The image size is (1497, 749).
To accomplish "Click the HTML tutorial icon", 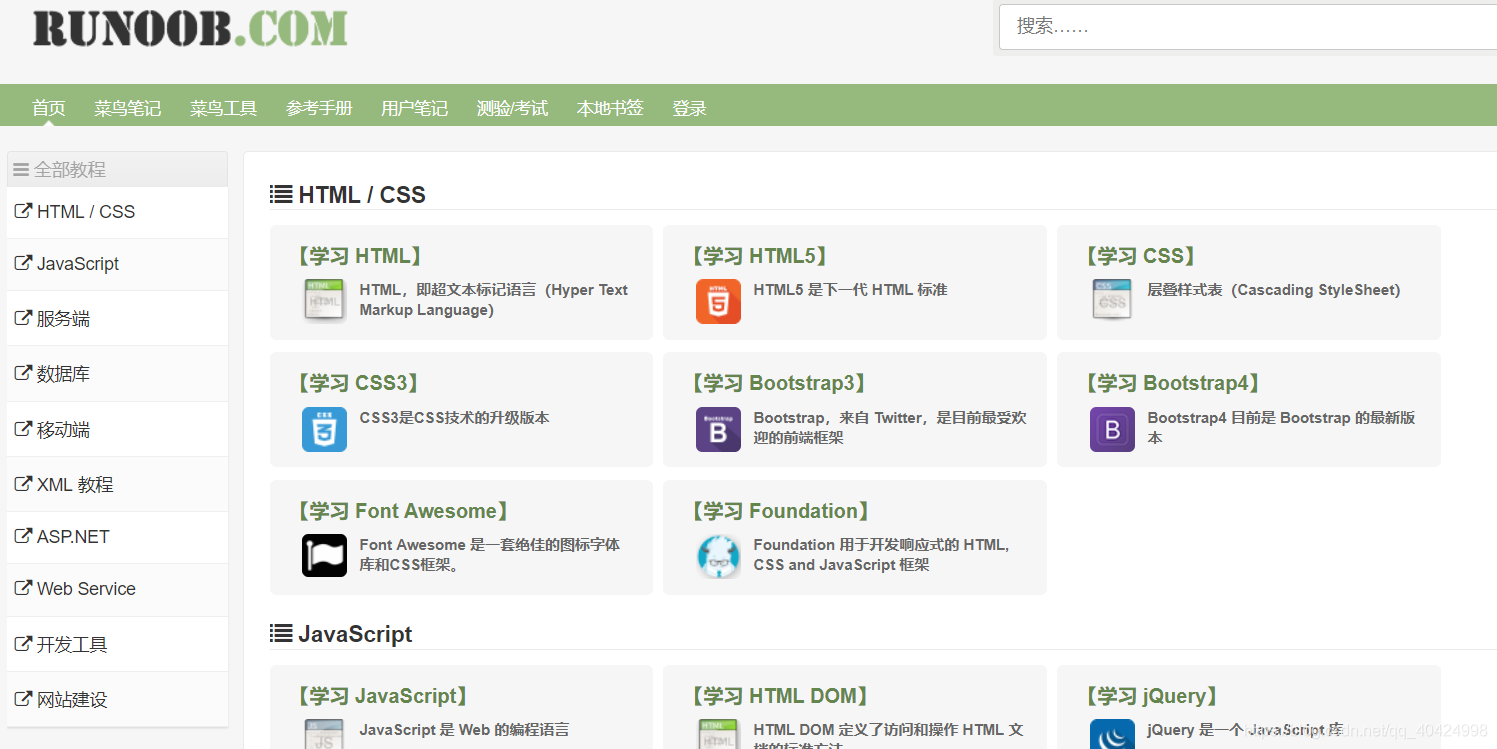I will pyautogui.click(x=324, y=301).
